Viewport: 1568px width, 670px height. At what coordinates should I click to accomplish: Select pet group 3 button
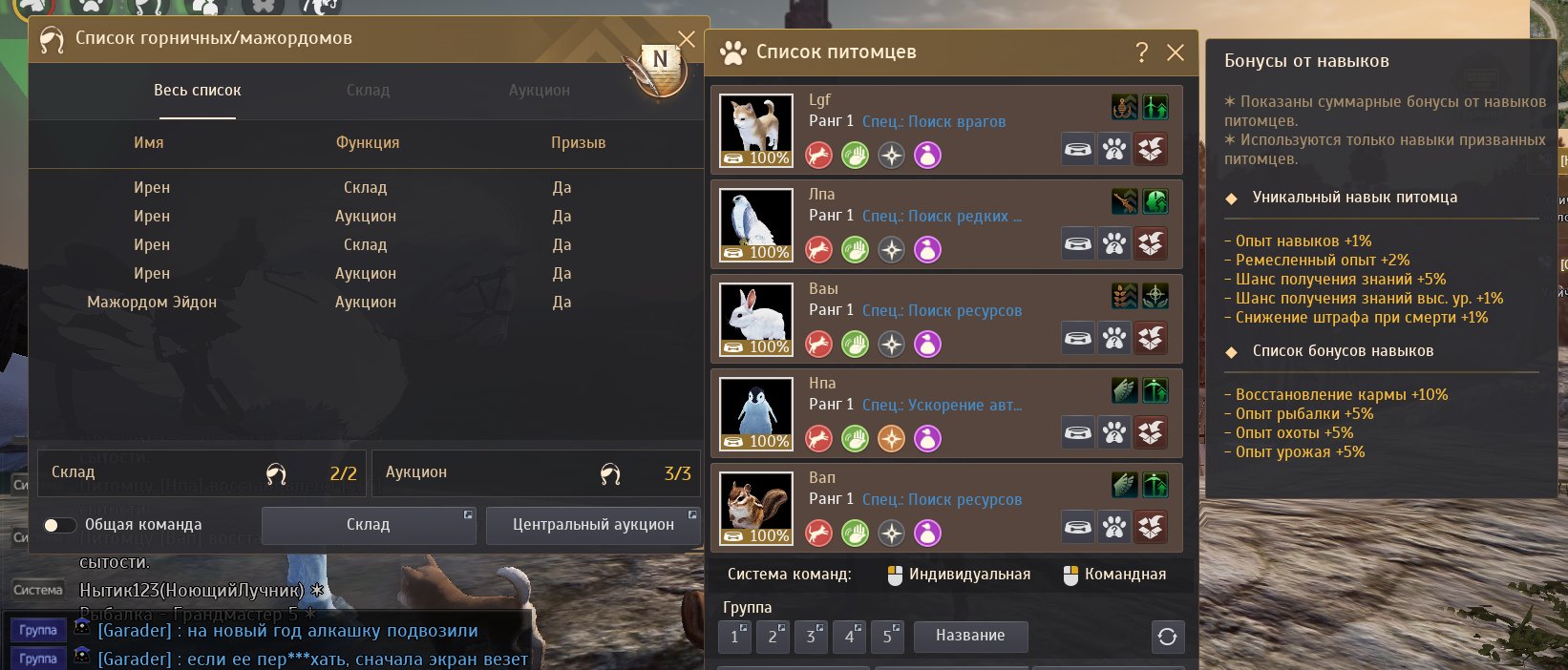click(811, 637)
